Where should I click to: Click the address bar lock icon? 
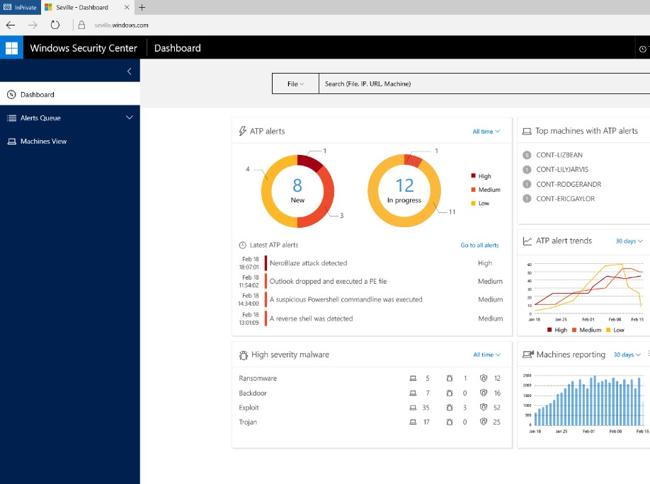pyautogui.click(x=82, y=25)
